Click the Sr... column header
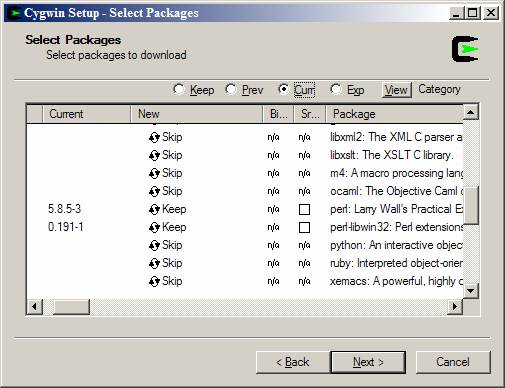Viewport: 505px width, 388px height. coord(310,114)
